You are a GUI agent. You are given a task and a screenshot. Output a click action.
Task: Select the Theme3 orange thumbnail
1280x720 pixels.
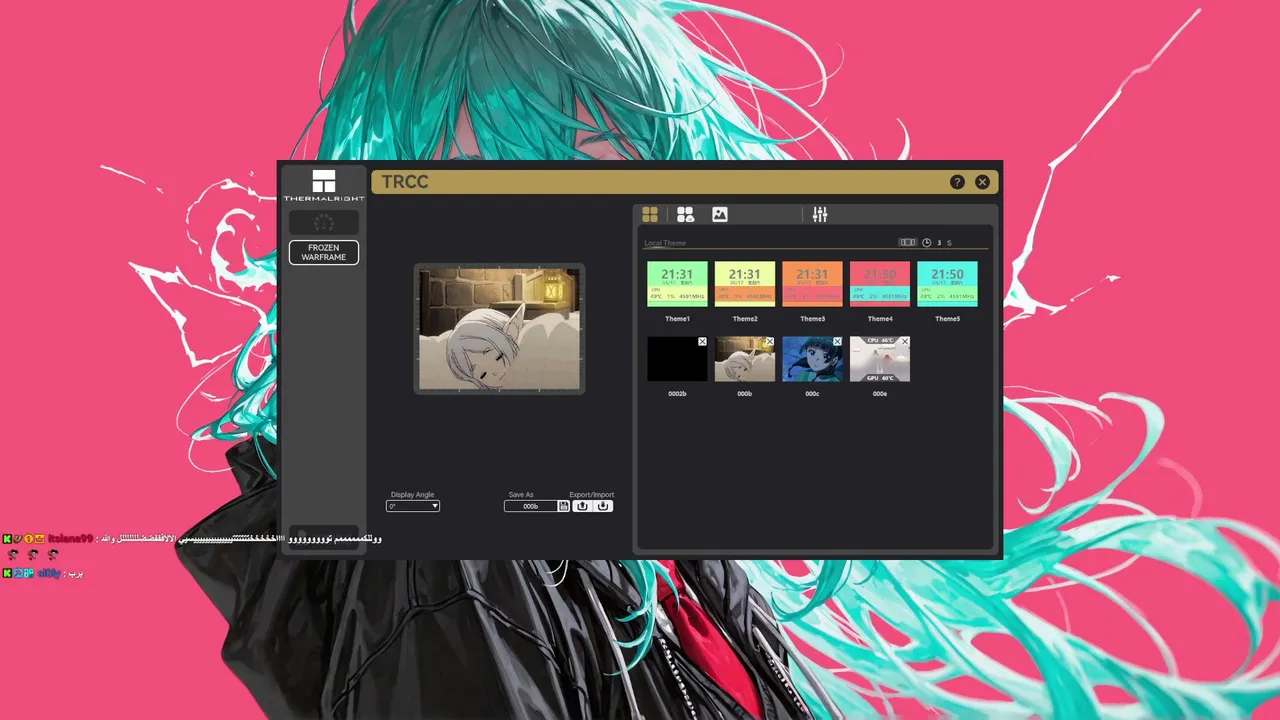(x=812, y=284)
